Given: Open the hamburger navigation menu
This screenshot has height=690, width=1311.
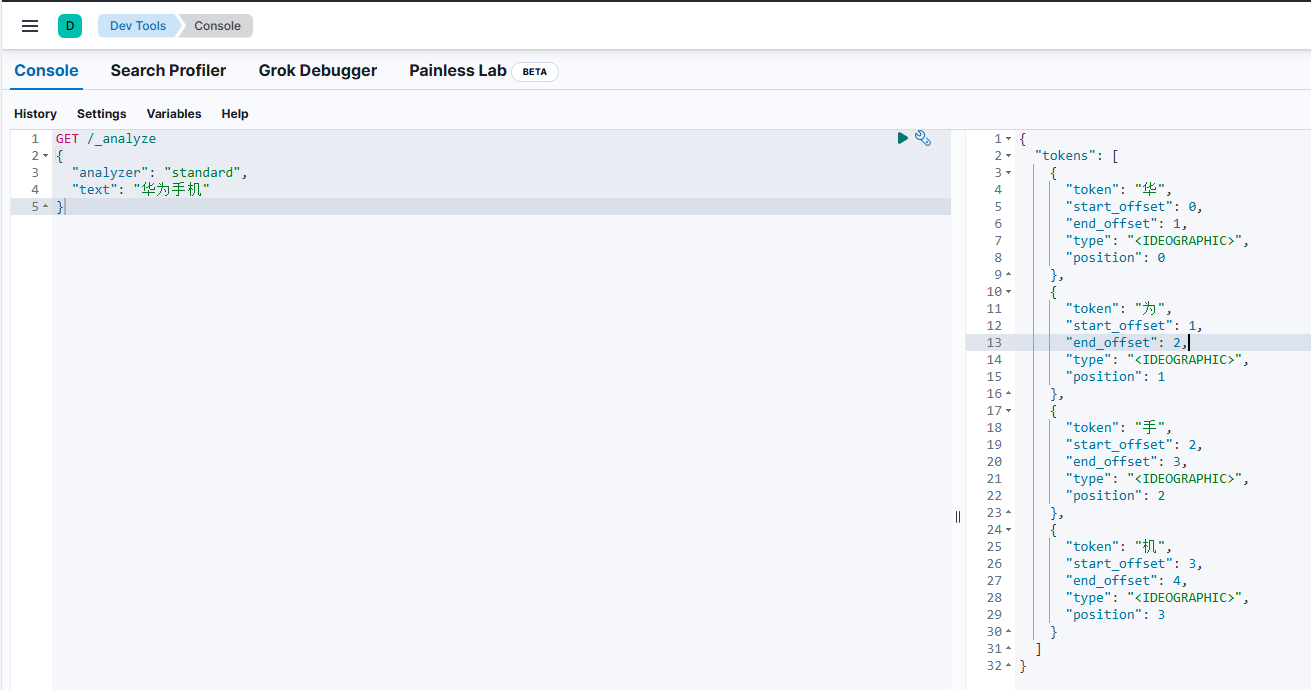Looking at the screenshot, I should coord(30,26).
